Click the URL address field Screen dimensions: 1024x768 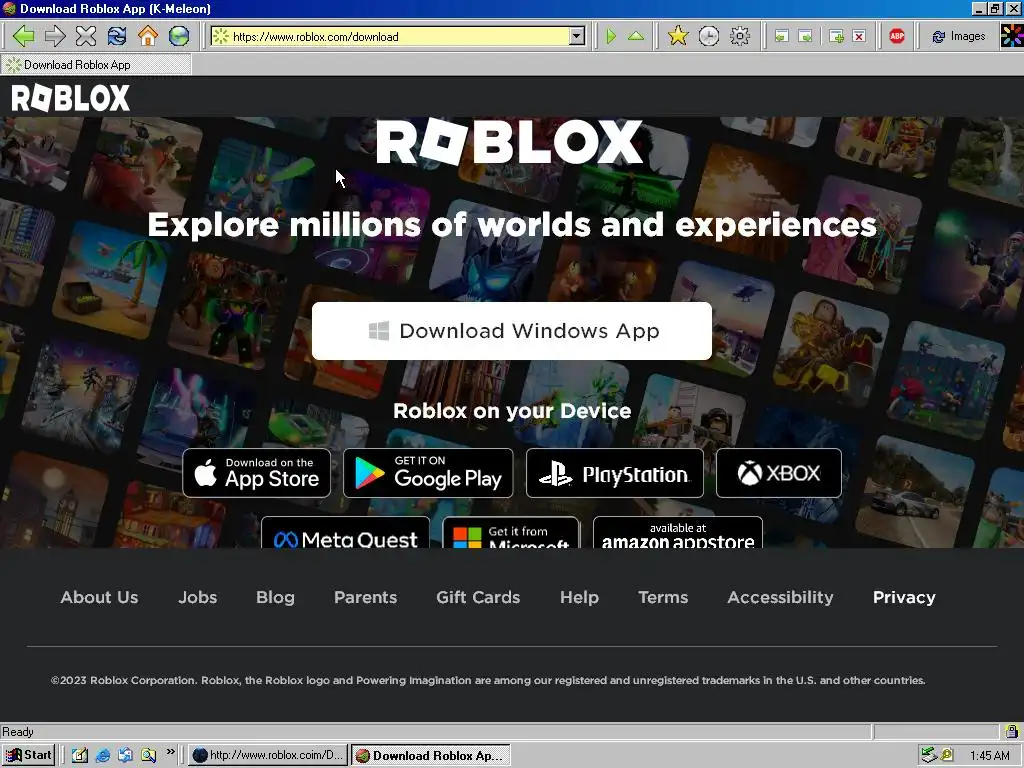point(399,37)
